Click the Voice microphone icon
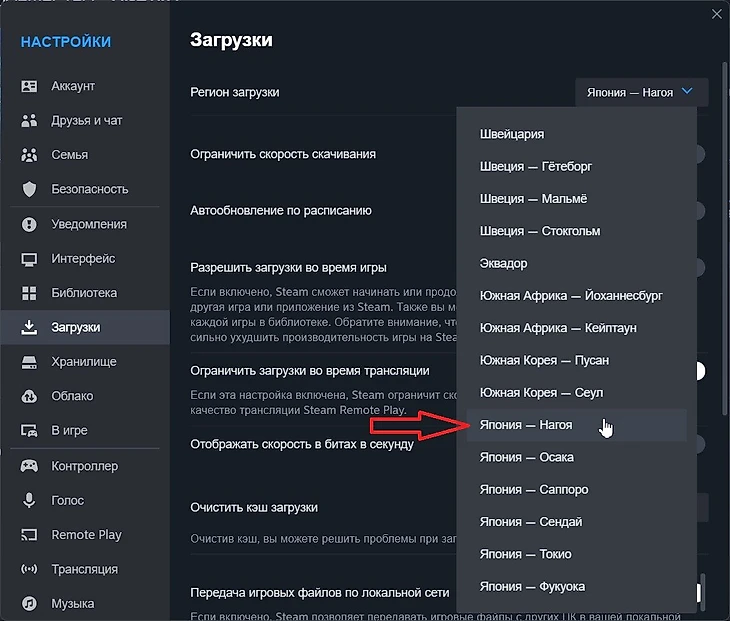Viewport: 730px width, 621px height. 29,500
